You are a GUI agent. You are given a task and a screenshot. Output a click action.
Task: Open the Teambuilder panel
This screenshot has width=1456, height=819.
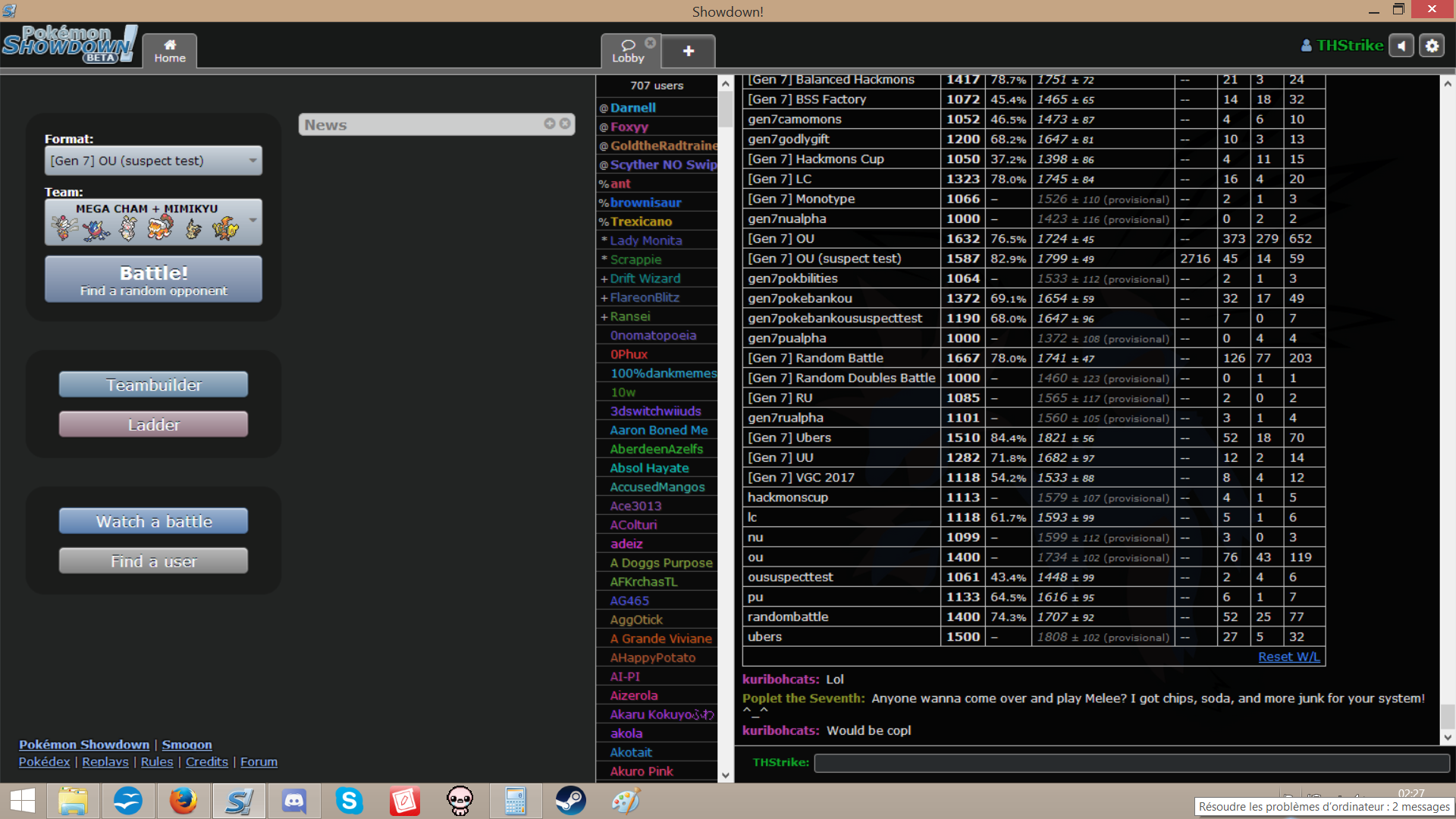point(153,384)
